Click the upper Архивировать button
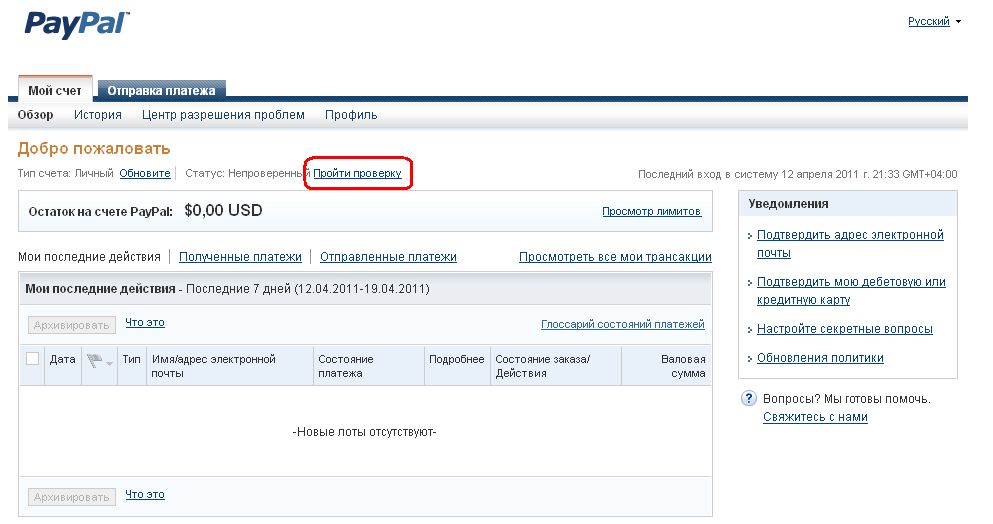 coord(72,325)
